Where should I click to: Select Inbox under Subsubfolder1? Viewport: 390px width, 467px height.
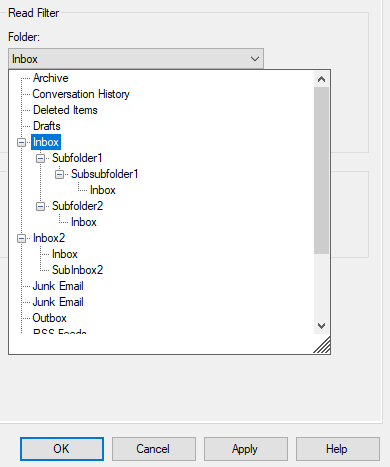click(103, 190)
